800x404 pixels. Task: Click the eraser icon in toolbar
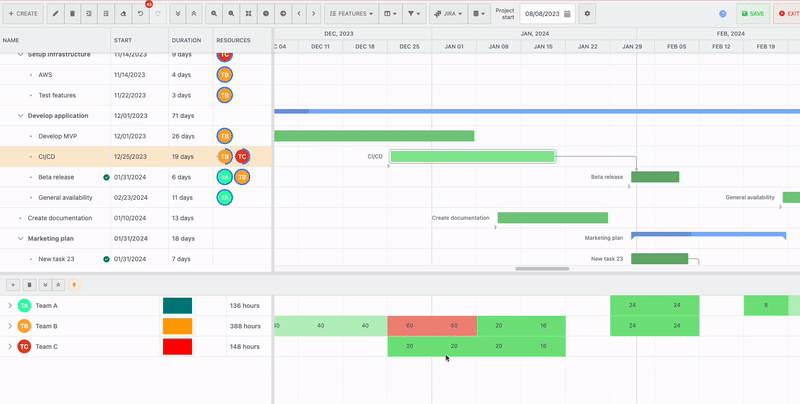coord(122,14)
